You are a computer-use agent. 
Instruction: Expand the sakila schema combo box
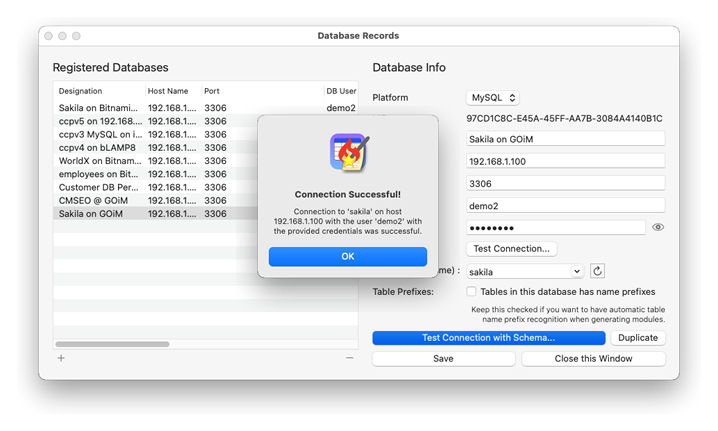(577, 272)
